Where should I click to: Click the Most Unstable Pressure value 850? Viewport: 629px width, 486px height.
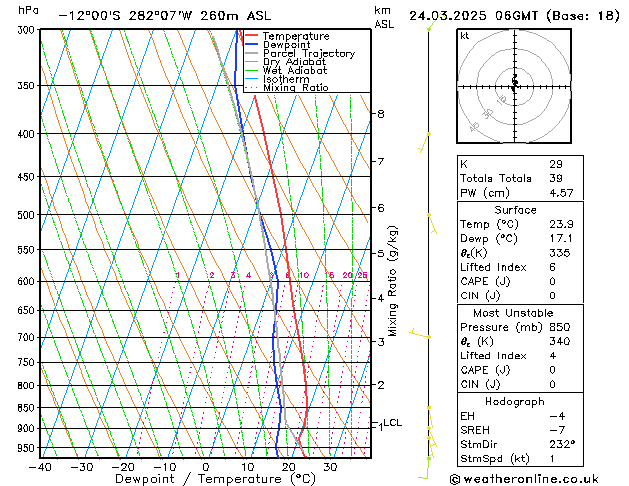560,327
